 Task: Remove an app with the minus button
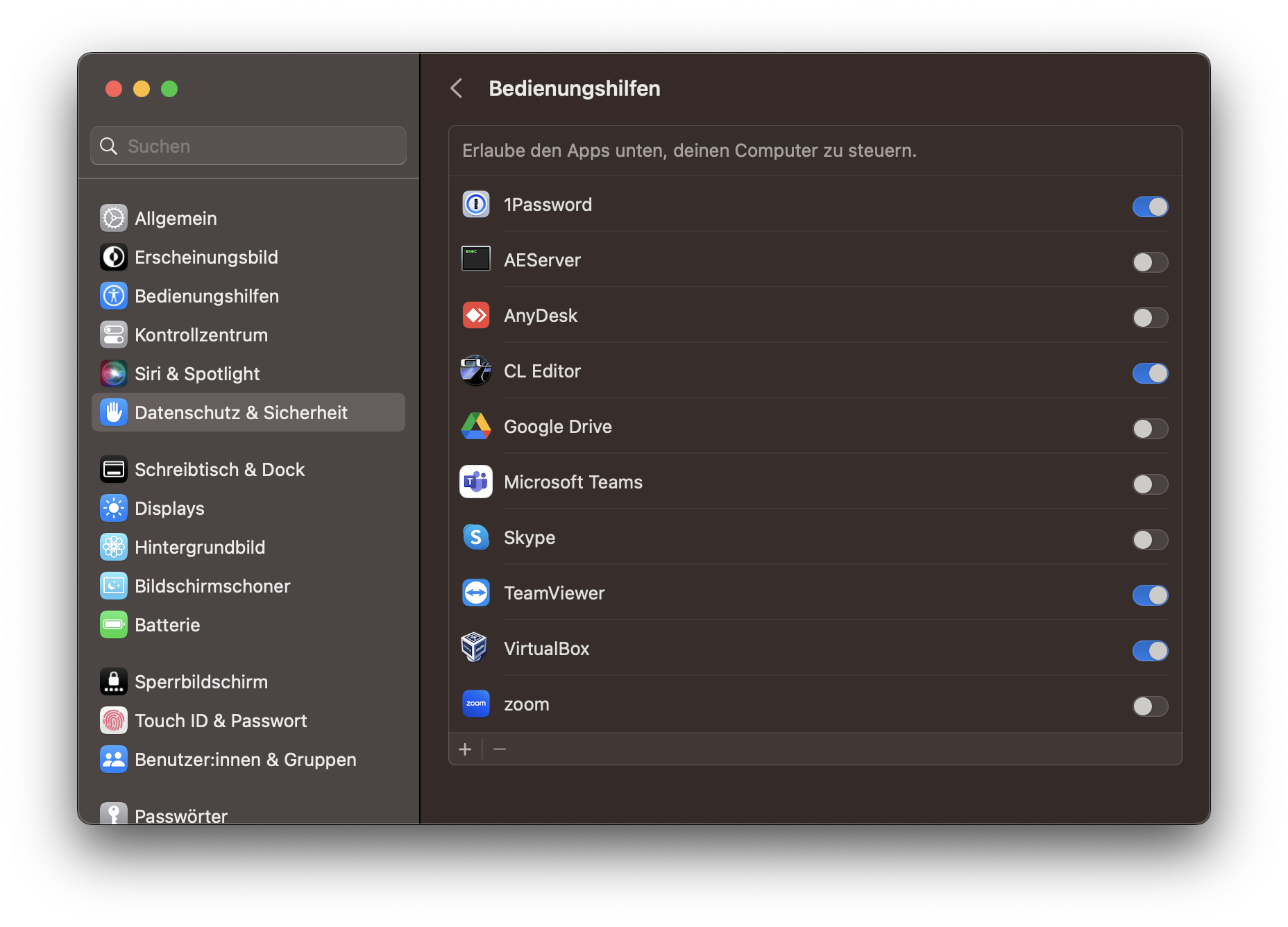(x=500, y=749)
